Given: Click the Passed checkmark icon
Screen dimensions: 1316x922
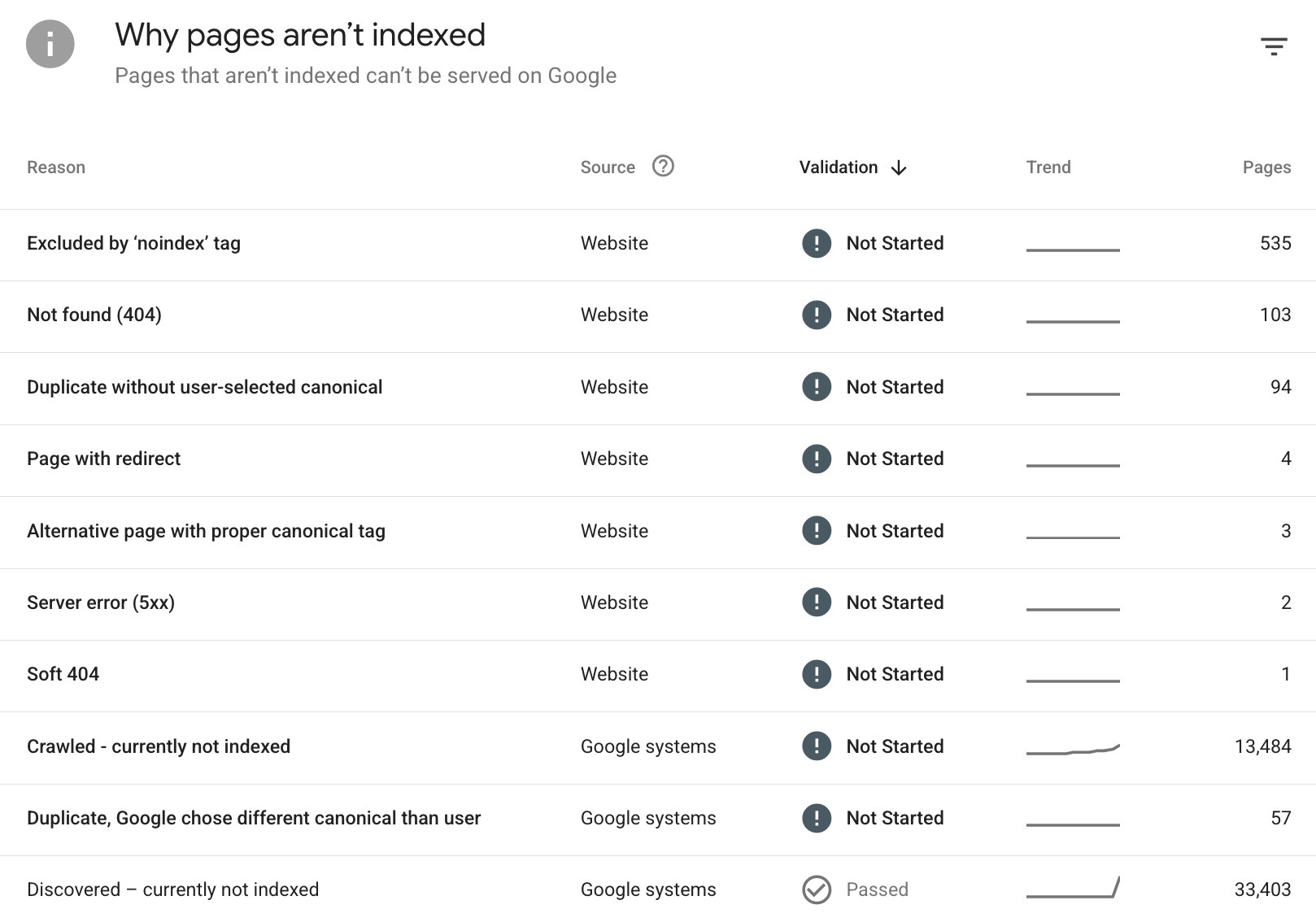Looking at the screenshot, I should click(x=817, y=889).
